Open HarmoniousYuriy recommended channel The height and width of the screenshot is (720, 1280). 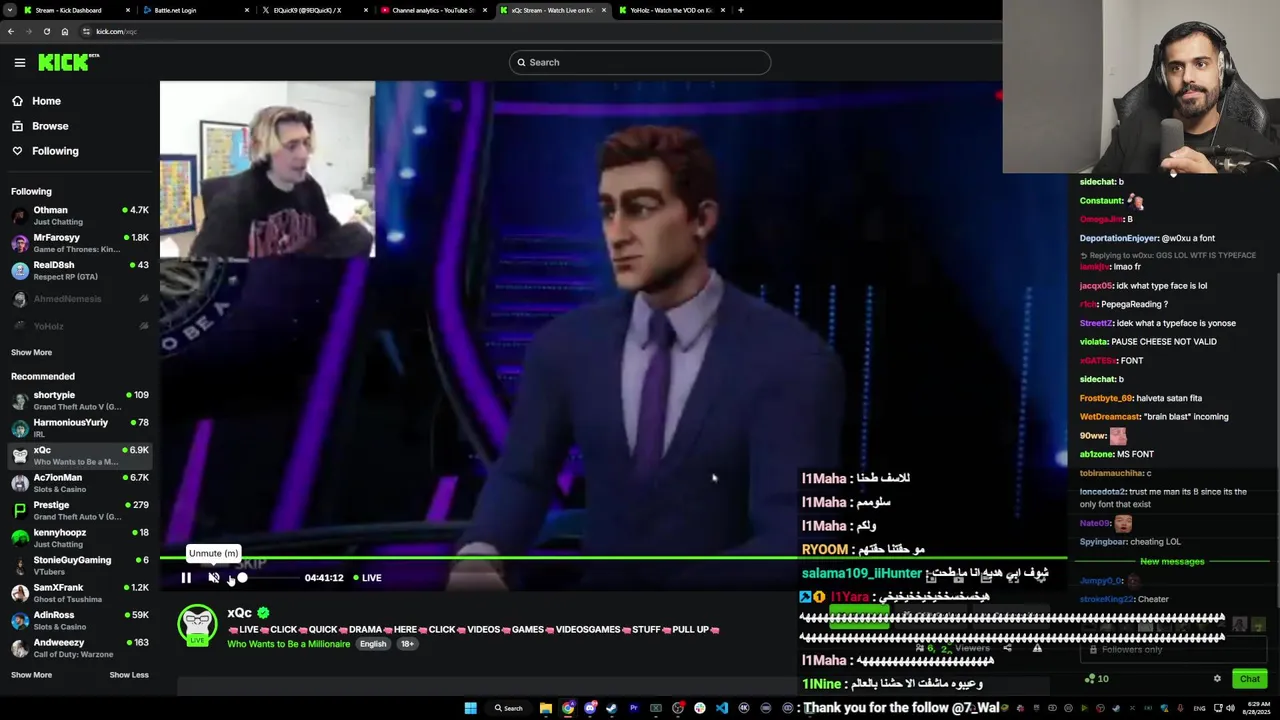[80, 428]
